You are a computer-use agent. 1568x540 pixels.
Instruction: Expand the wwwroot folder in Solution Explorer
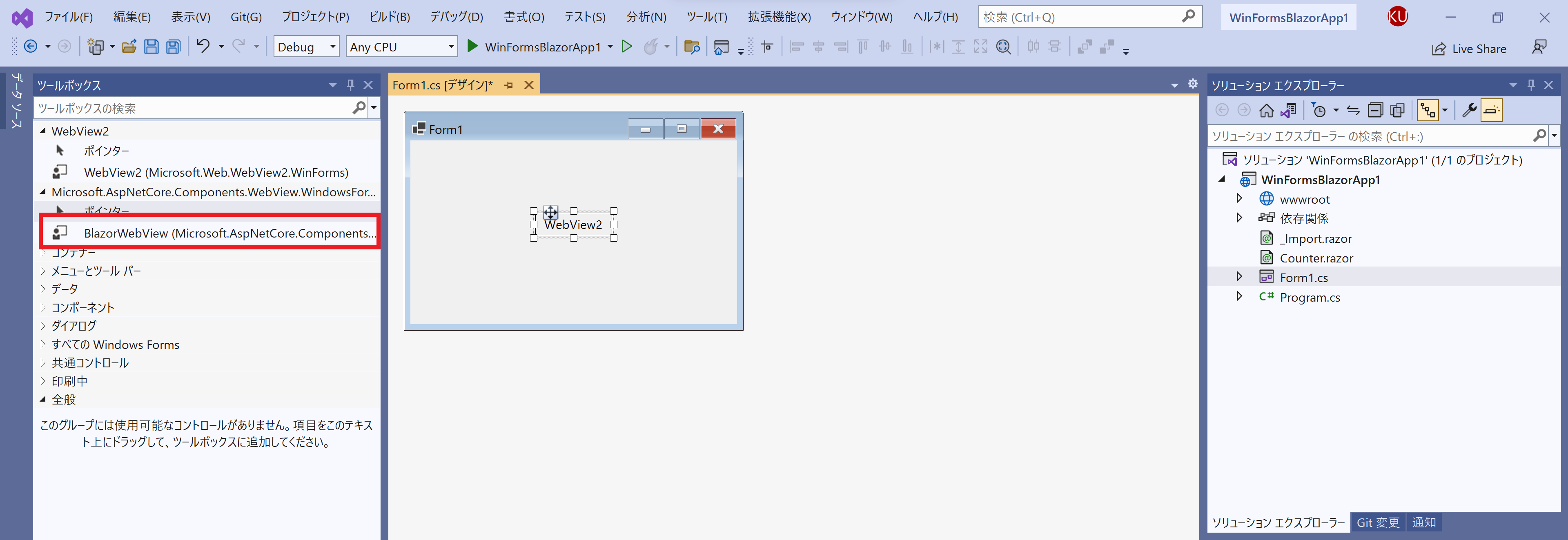[1239, 198]
